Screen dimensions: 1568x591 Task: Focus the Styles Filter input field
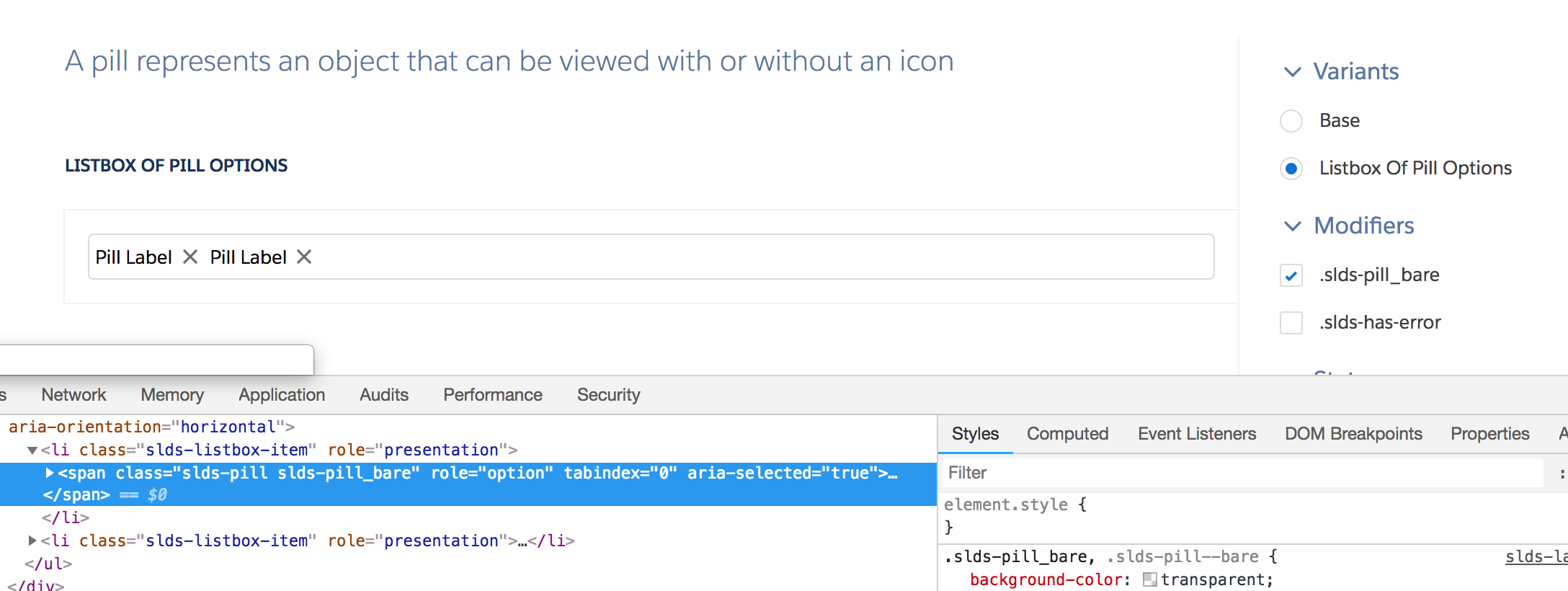pos(1242,473)
